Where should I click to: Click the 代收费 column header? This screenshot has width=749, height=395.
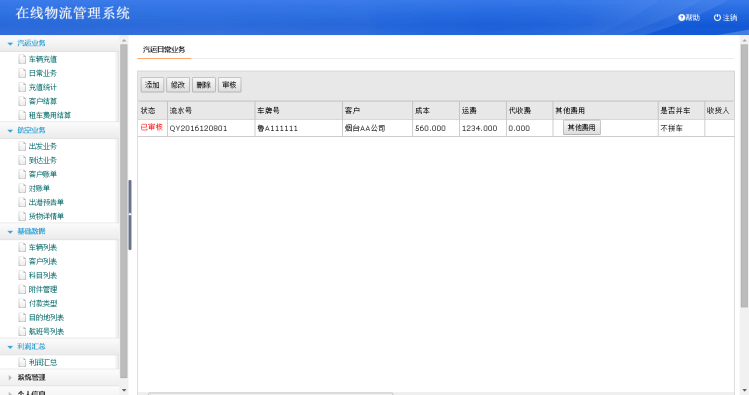click(529, 110)
